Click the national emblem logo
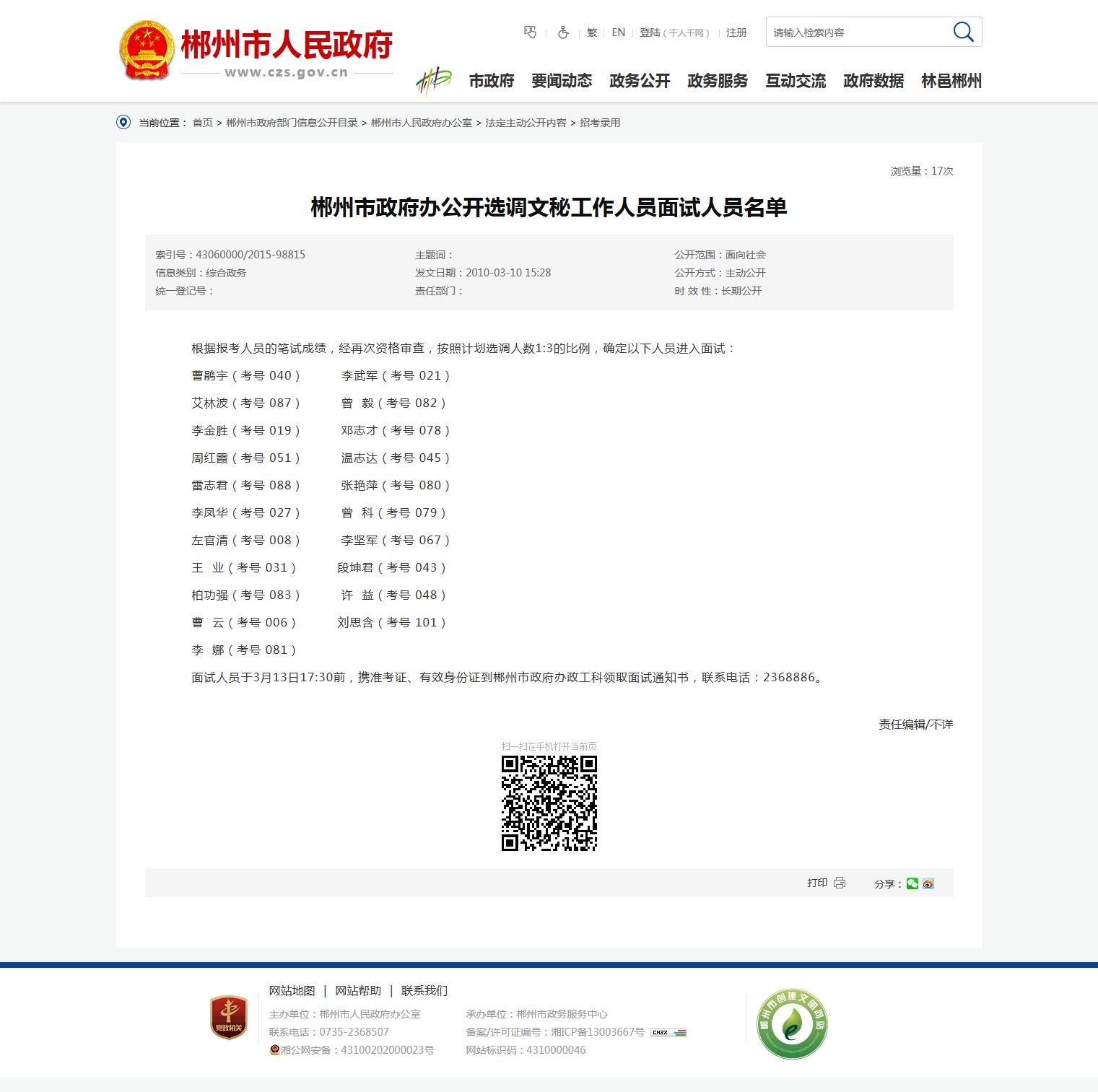The width and height of the screenshot is (1098, 1092). pyautogui.click(x=147, y=50)
